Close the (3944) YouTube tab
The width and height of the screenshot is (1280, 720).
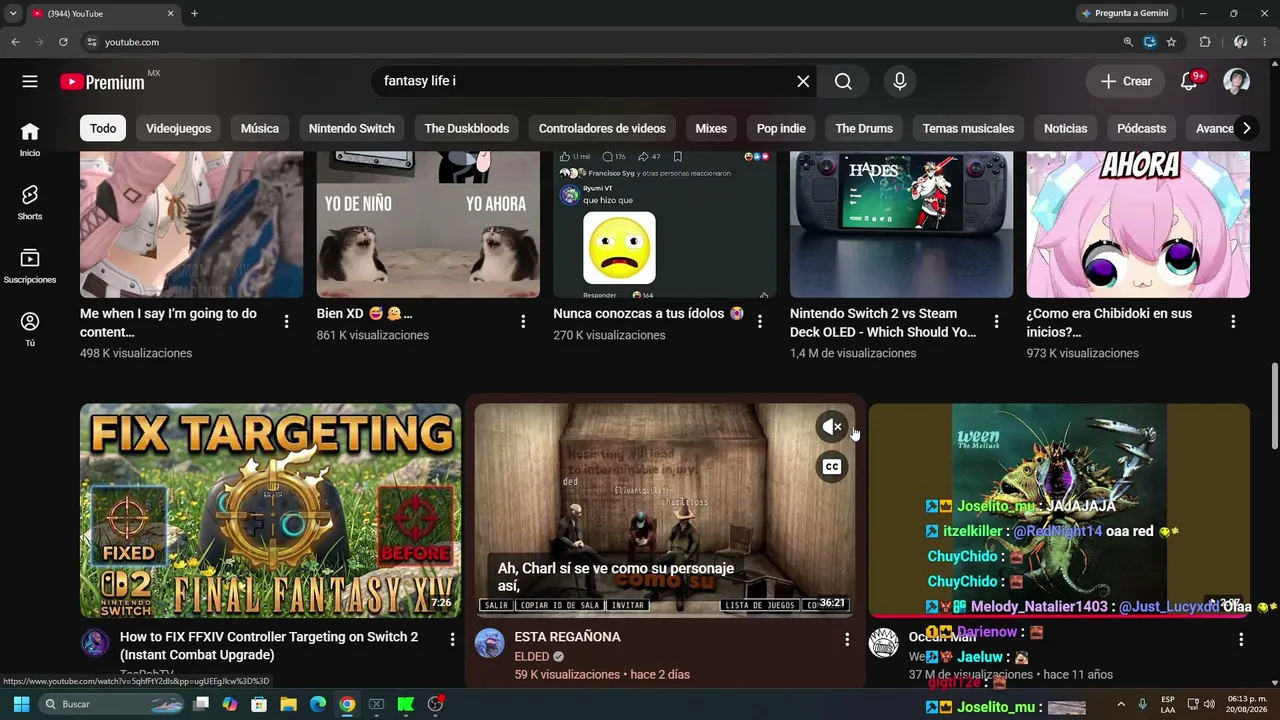(170, 13)
